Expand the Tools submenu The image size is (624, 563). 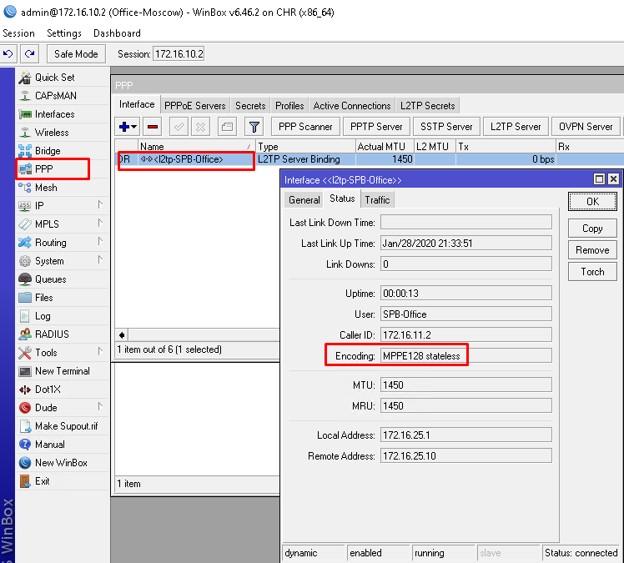point(100,351)
